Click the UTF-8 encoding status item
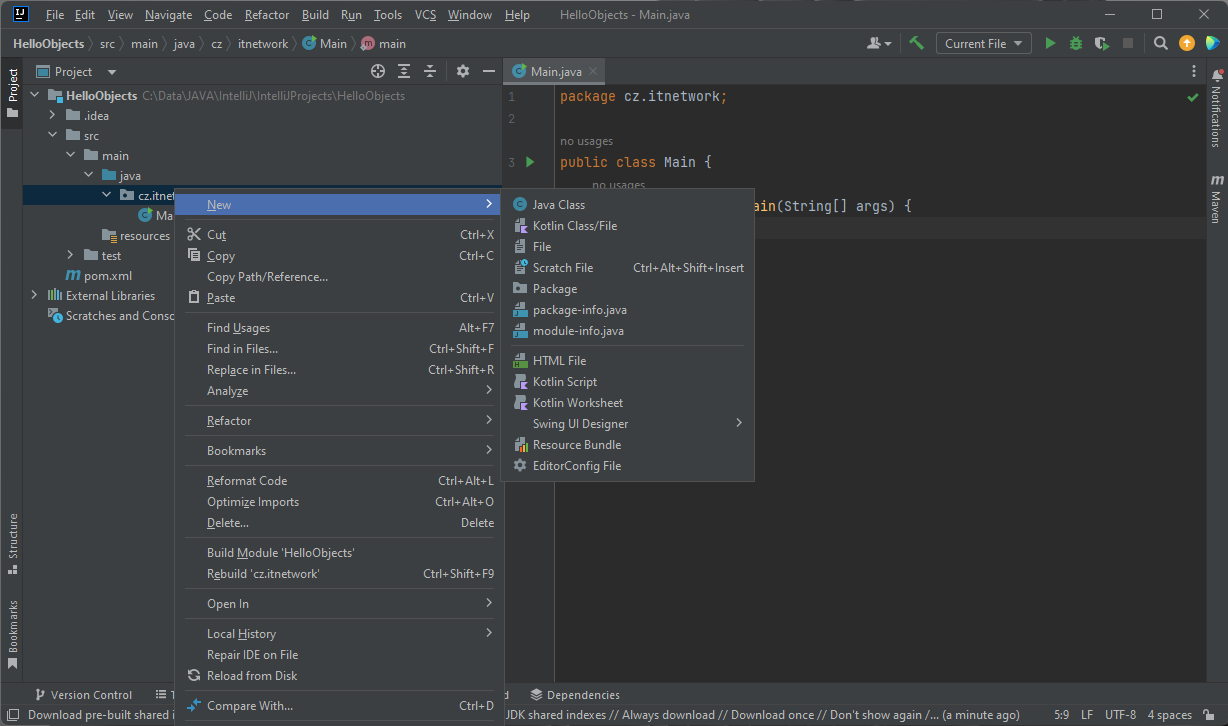1228x726 pixels. point(1119,715)
